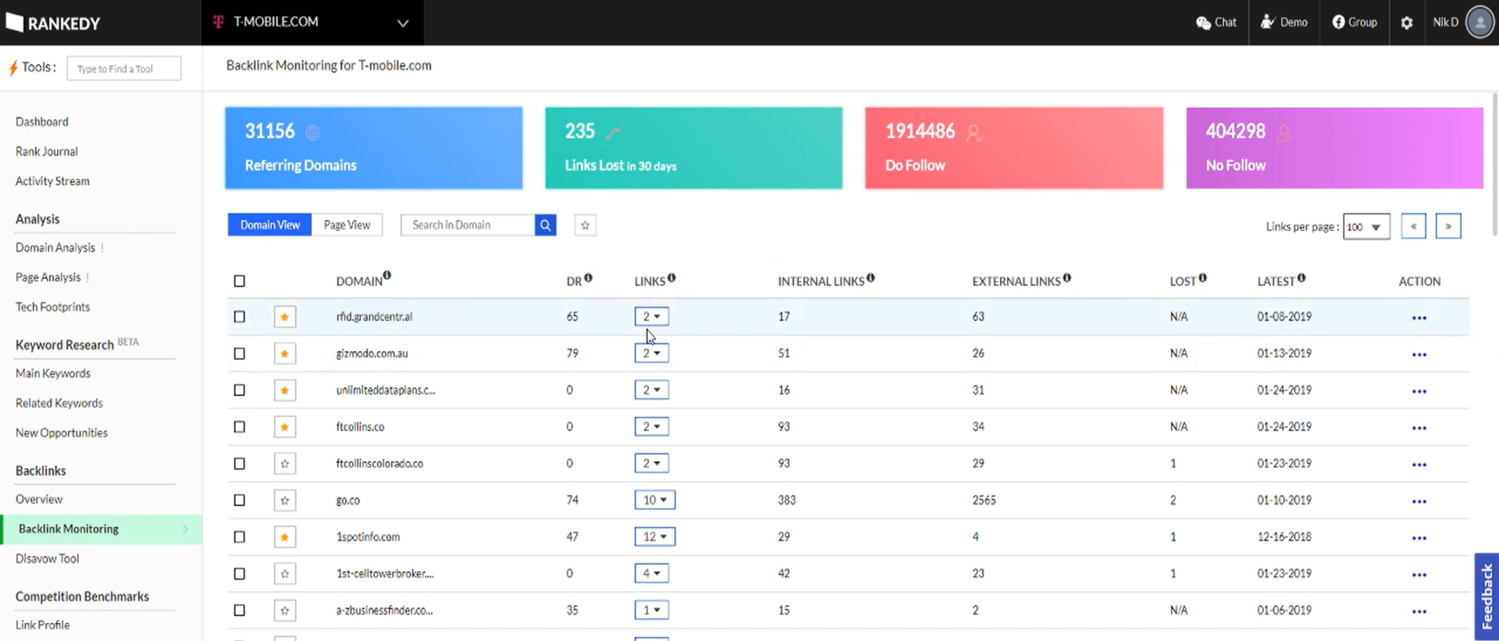The image size is (1499, 641).
Task: Check the go.co row checkbox
Action: [x=239, y=500]
